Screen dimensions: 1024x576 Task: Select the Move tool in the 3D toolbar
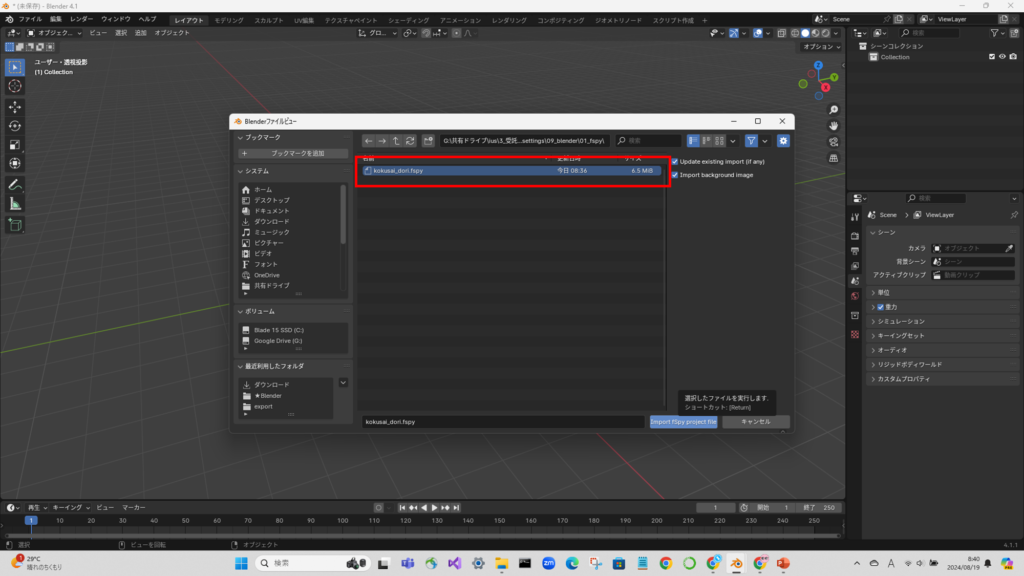pyautogui.click(x=15, y=106)
